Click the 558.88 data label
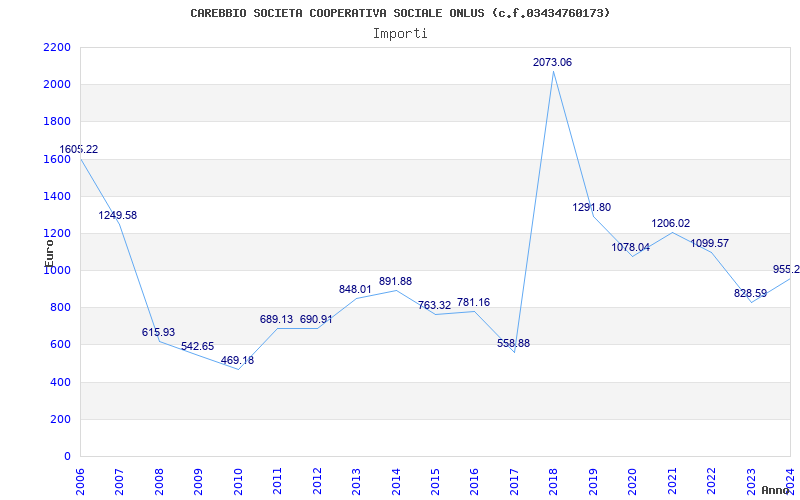Screen dimensions: 800x500 tap(514, 343)
